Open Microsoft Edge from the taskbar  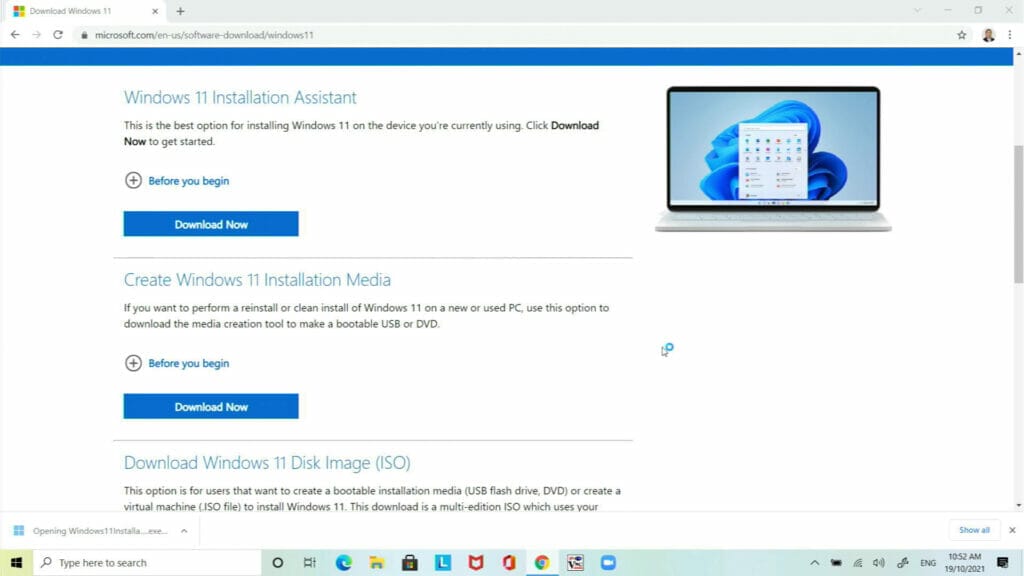[x=344, y=562]
